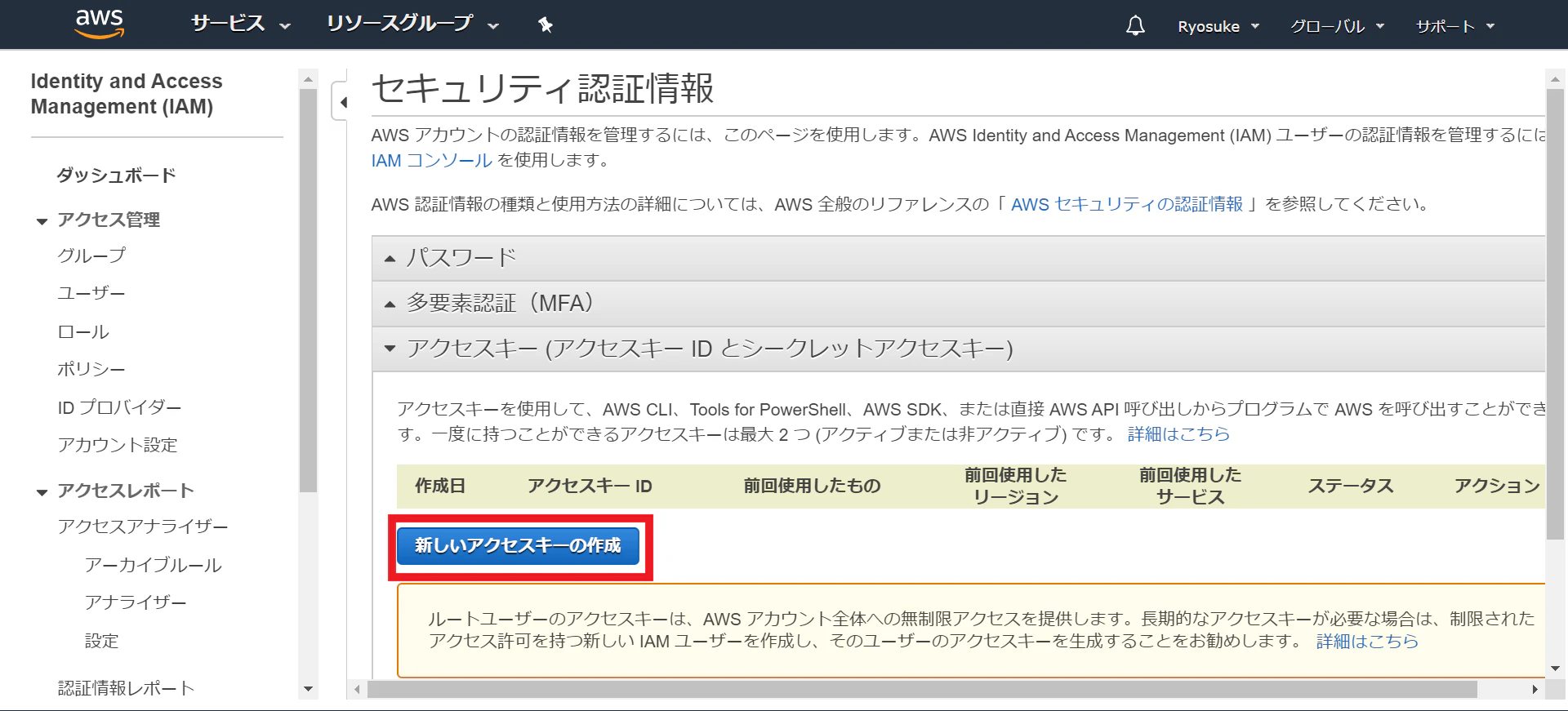
Task: Open the グローバル region dropdown
Action: 1337,26
